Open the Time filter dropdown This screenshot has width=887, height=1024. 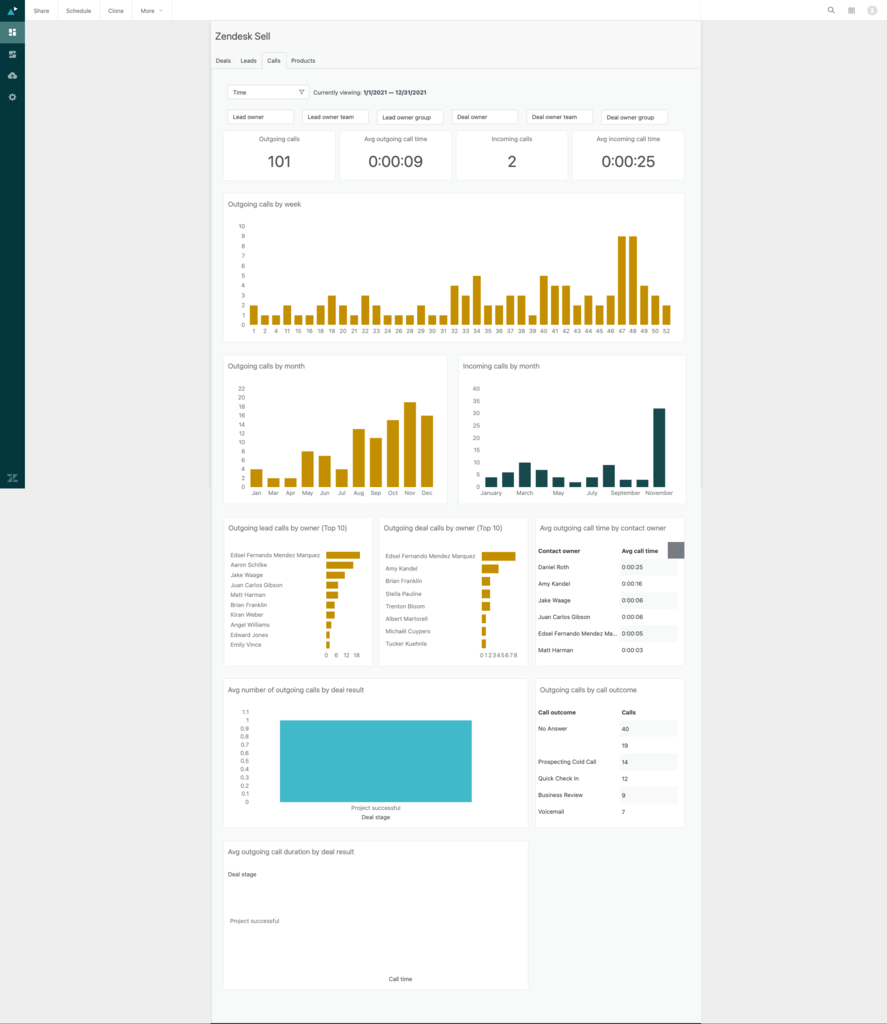click(x=262, y=91)
